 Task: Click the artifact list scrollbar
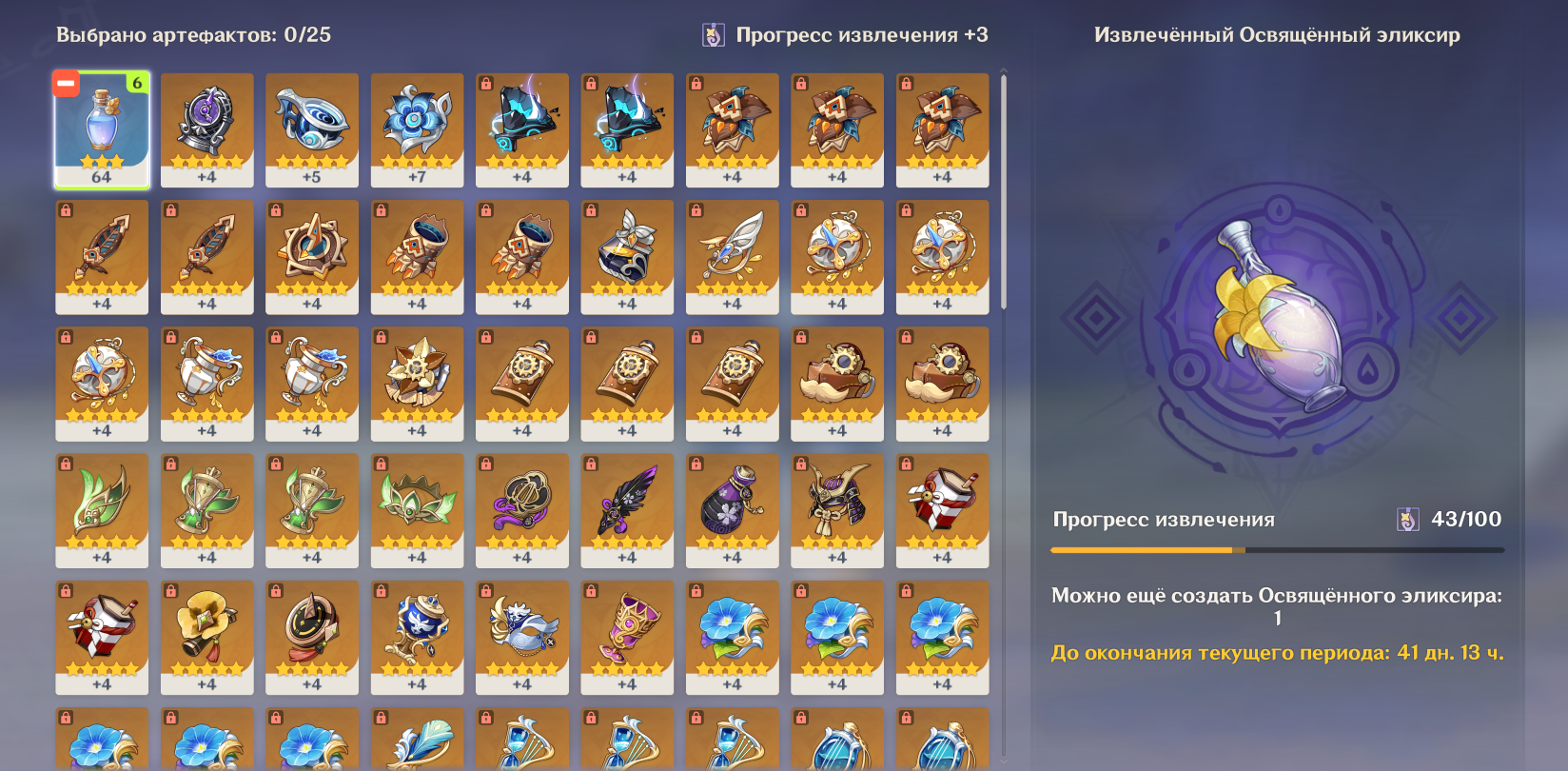1004,190
